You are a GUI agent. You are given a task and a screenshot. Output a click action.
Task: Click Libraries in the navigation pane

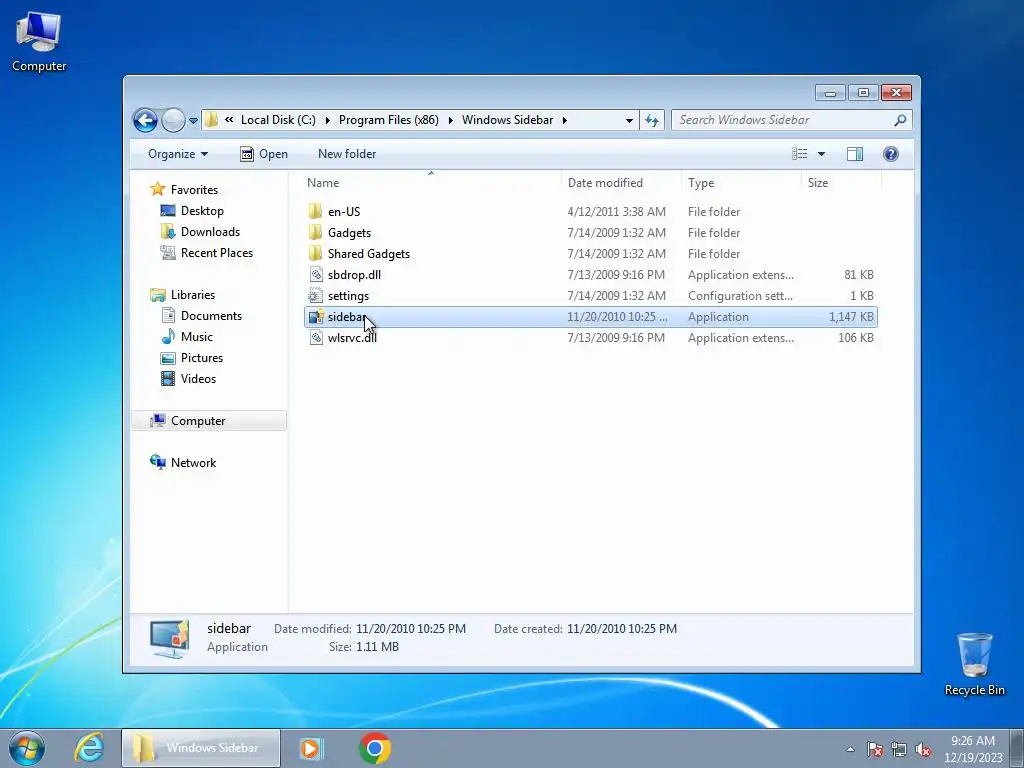click(193, 295)
